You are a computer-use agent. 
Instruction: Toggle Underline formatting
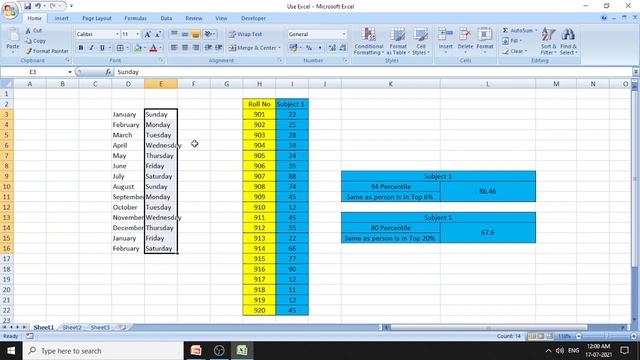pyautogui.click(x=102, y=48)
